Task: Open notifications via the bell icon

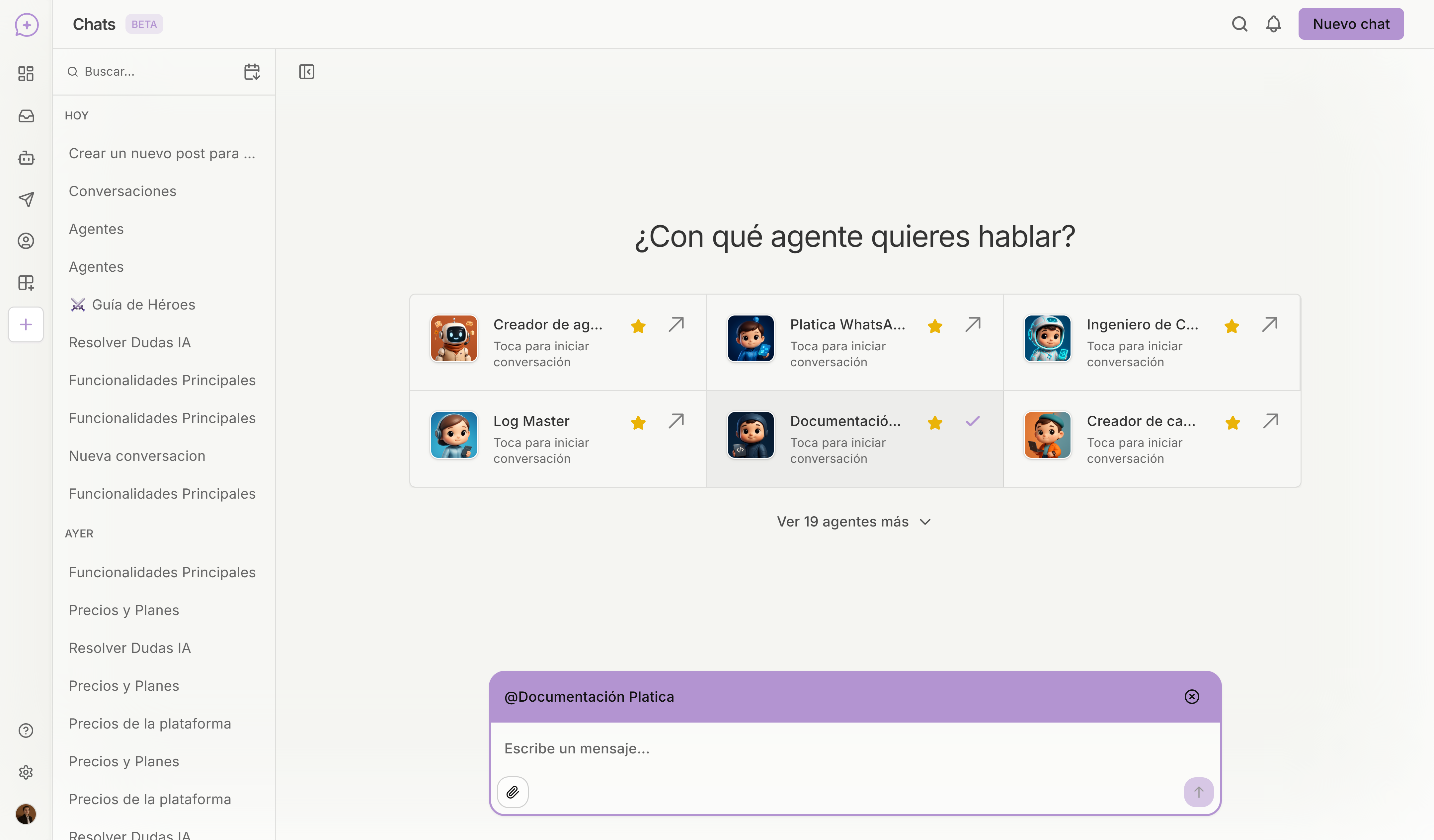Action: [1274, 24]
